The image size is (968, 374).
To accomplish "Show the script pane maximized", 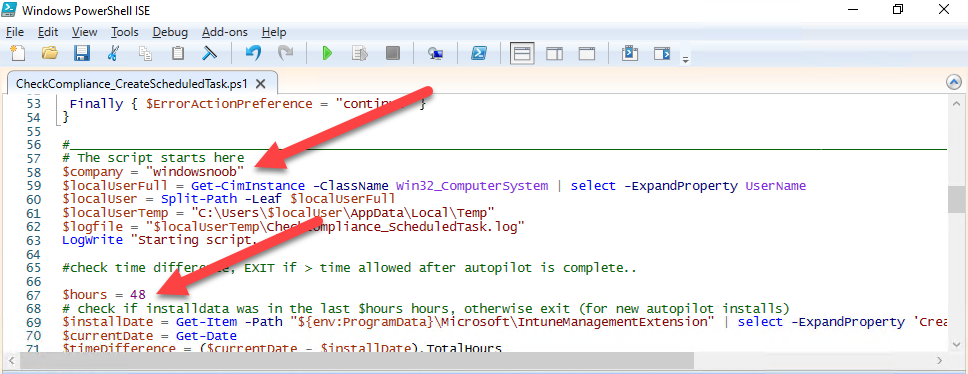I will 586,54.
